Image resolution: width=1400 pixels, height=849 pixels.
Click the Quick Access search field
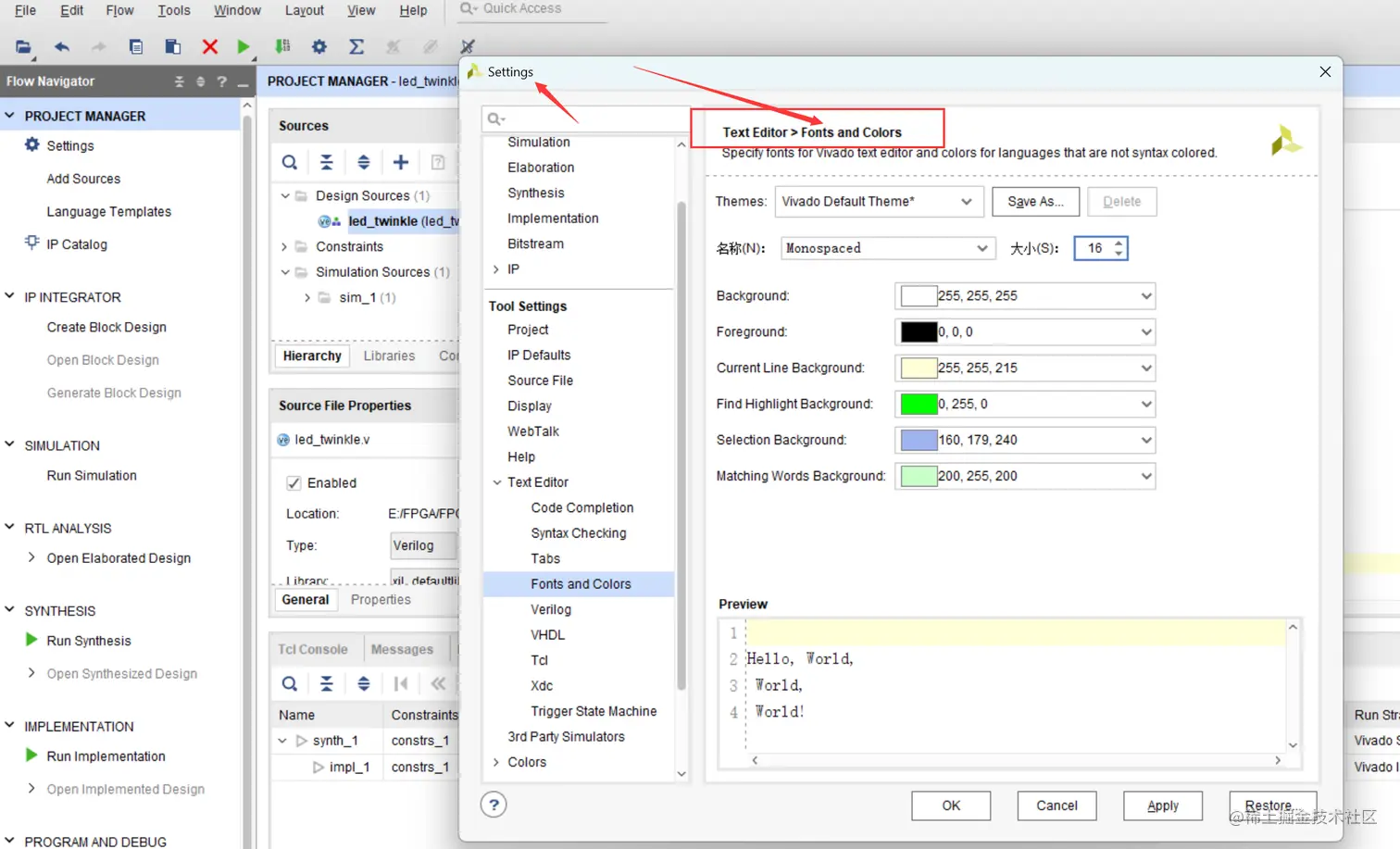click(x=532, y=8)
